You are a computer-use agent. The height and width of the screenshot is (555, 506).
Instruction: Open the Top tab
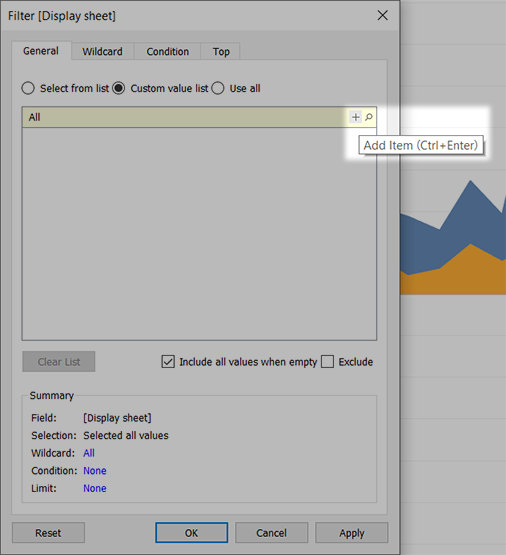click(x=221, y=52)
